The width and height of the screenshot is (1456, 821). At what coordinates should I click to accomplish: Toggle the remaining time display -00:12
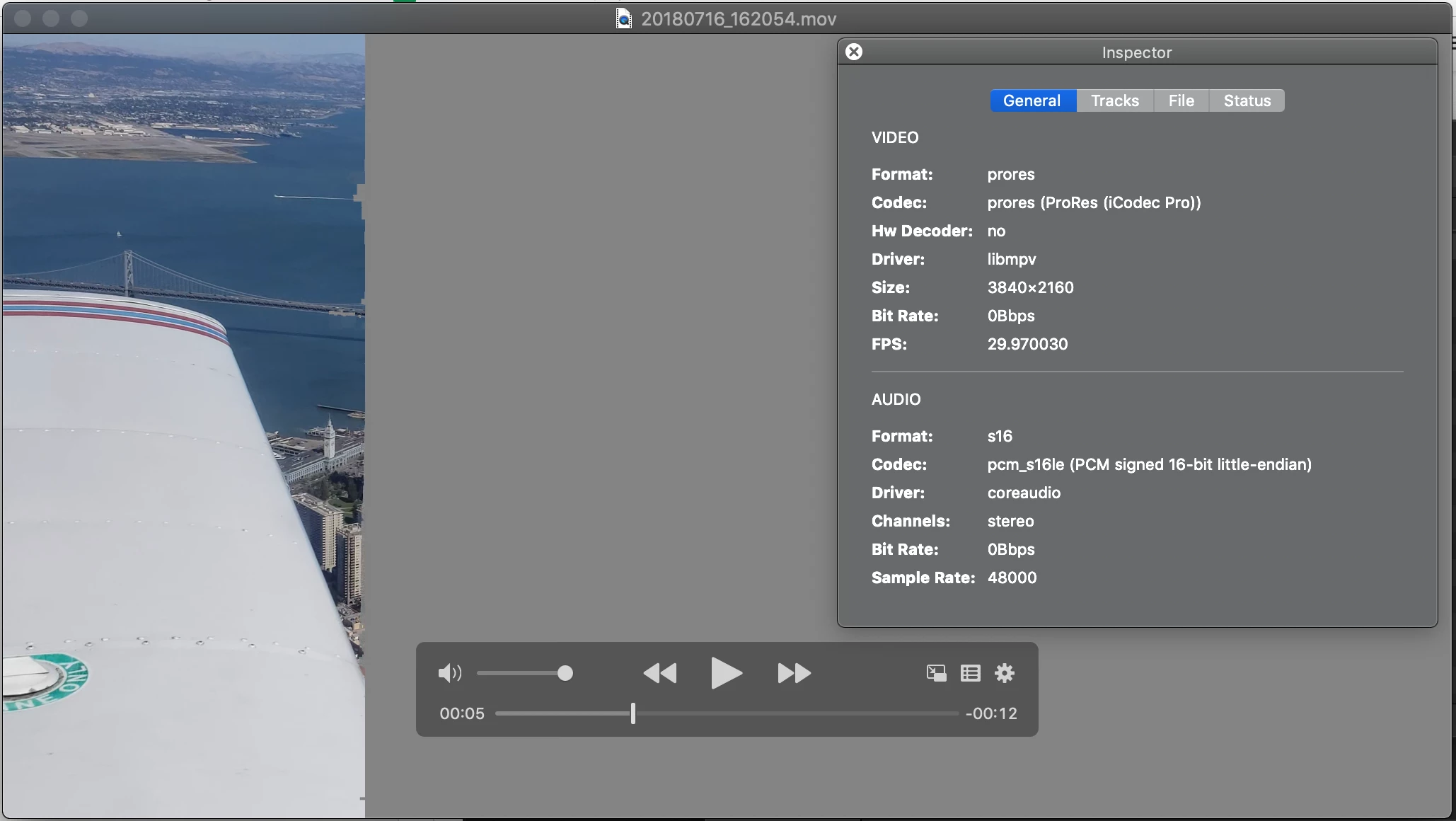tap(991, 713)
